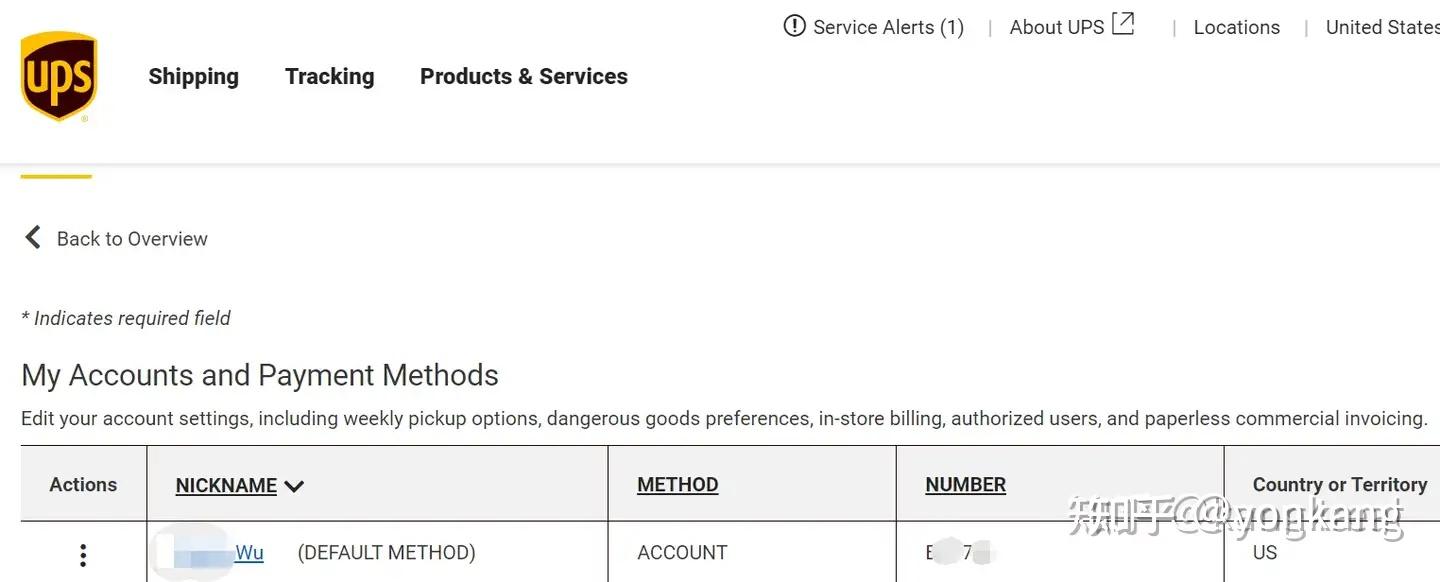The width and height of the screenshot is (1440, 582).
Task: Open the Tracking navigation tab
Action: pyautogui.click(x=329, y=76)
